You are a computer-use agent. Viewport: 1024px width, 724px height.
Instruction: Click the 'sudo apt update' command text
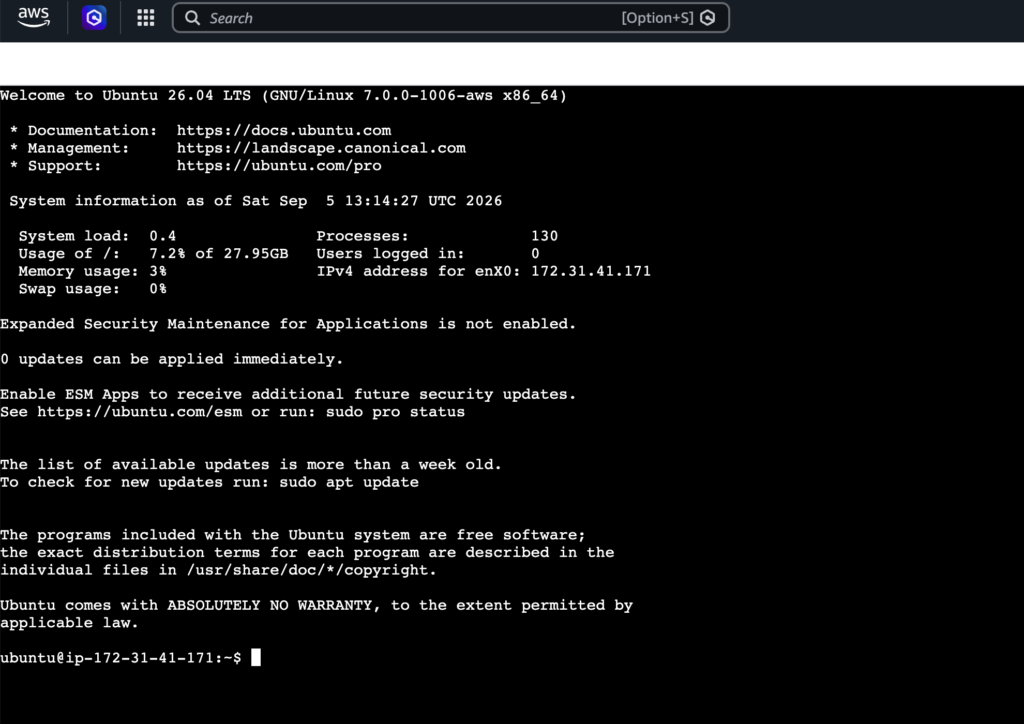point(349,482)
